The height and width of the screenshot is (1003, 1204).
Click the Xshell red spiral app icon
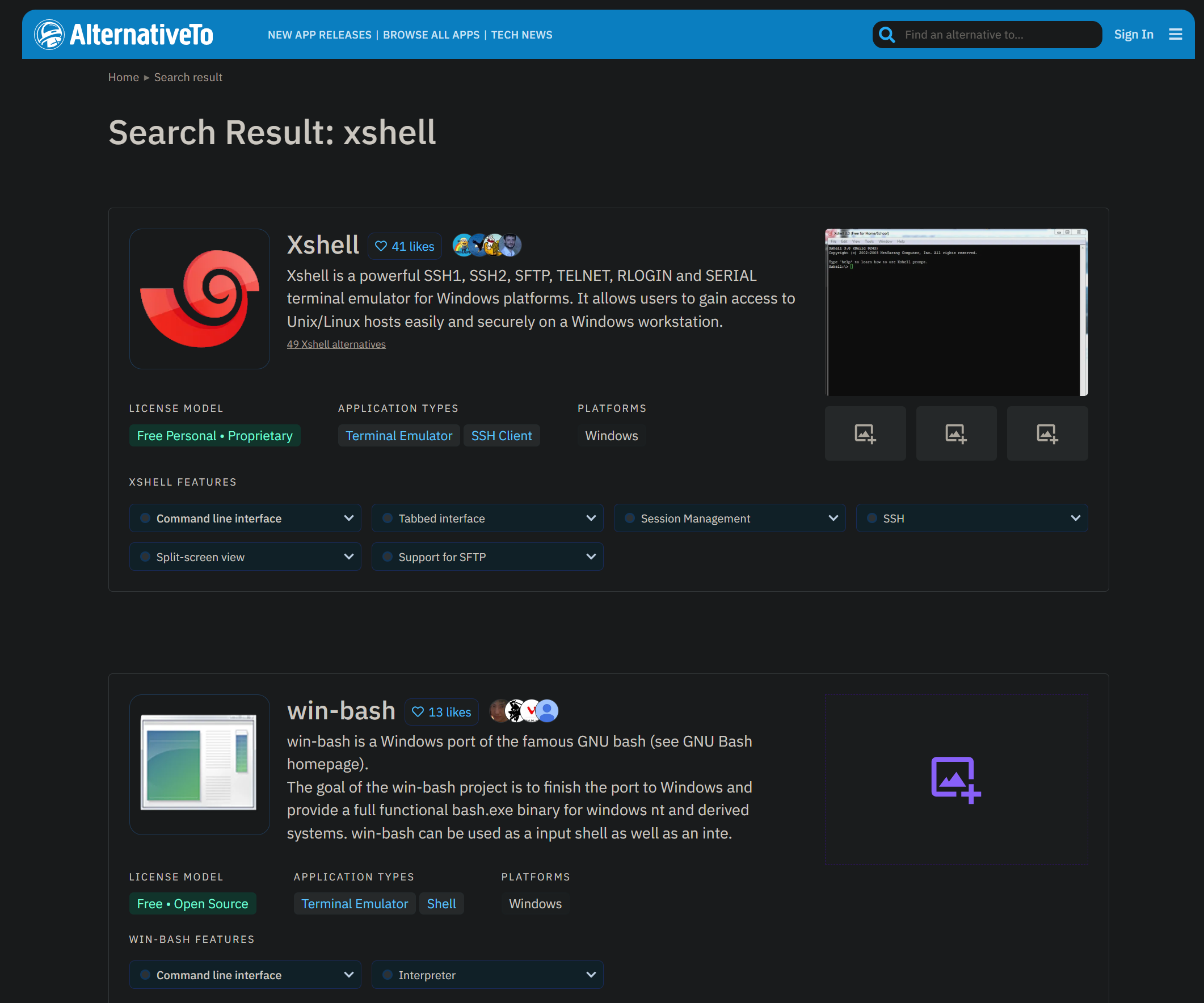200,298
